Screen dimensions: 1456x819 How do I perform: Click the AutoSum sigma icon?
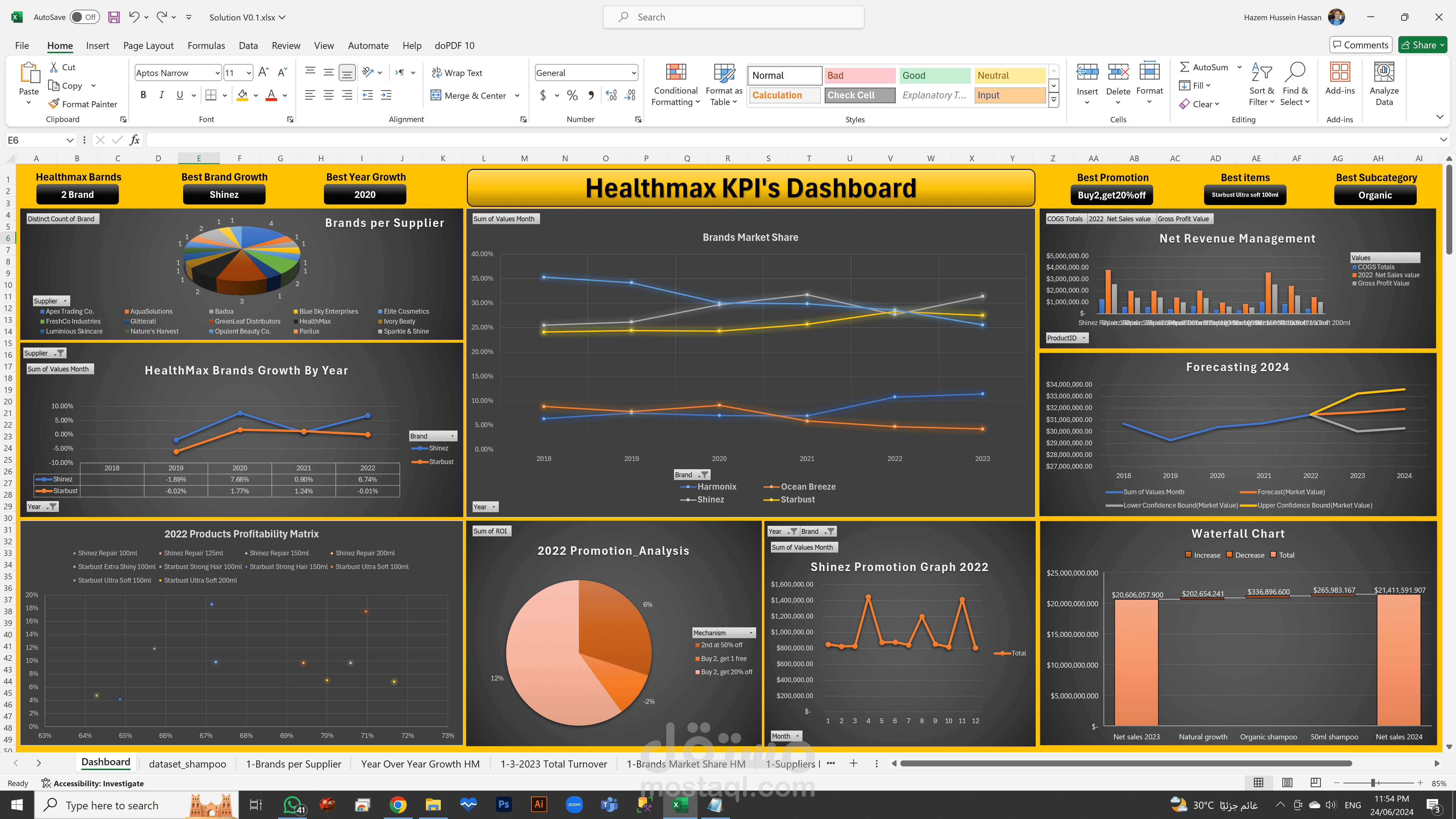(1185, 67)
